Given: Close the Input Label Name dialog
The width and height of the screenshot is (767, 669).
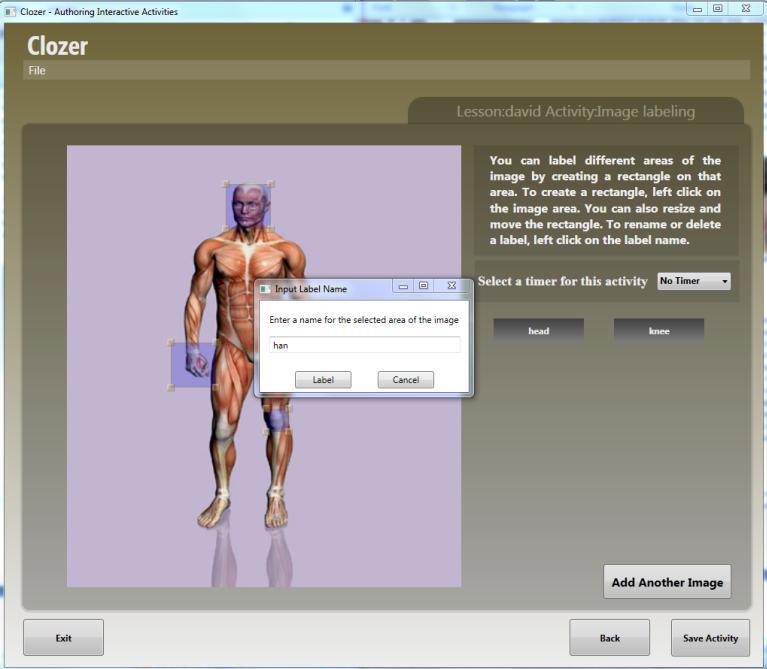Looking at the screenshot, I should pyautogui.click(x=452, y=286).
